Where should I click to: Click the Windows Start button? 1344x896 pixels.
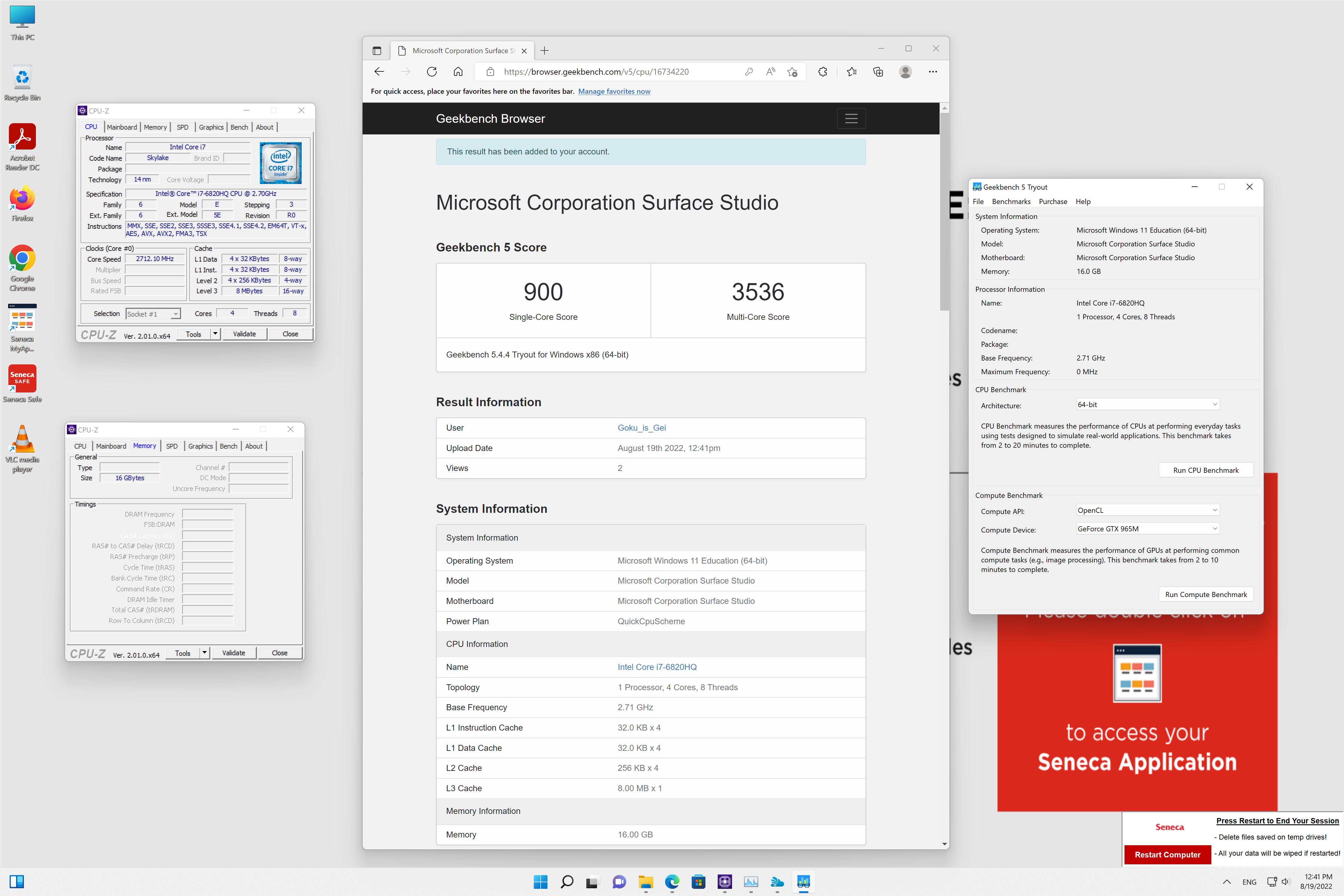541,882
